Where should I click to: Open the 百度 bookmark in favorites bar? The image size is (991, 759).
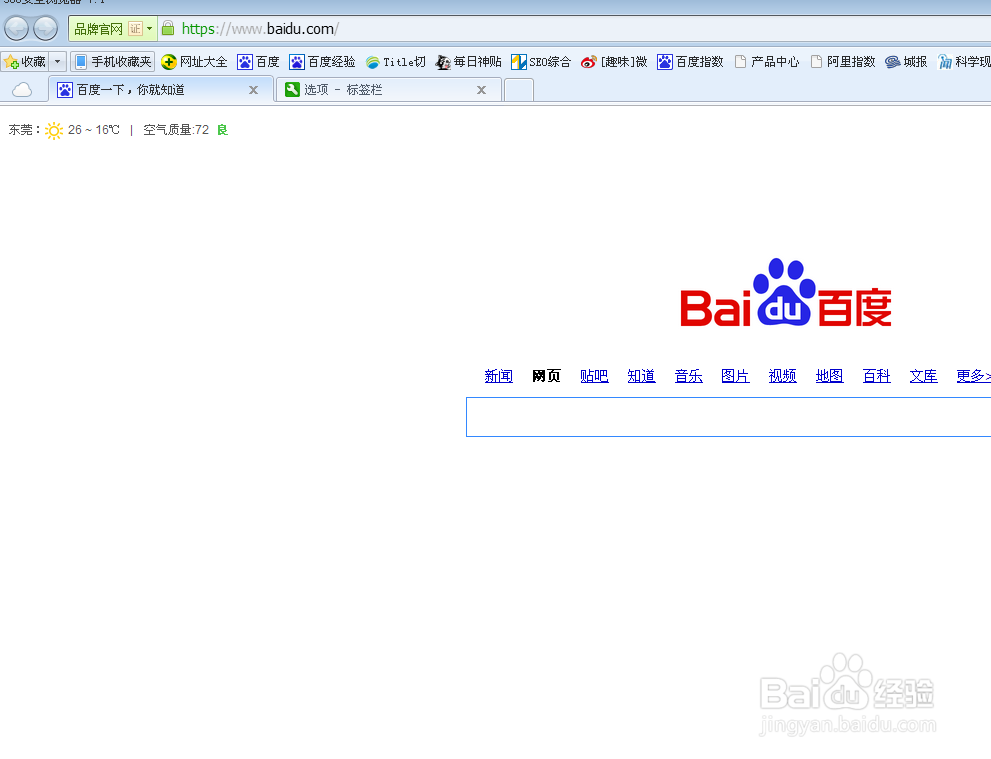pyautogui.click(x=258, y=61)
